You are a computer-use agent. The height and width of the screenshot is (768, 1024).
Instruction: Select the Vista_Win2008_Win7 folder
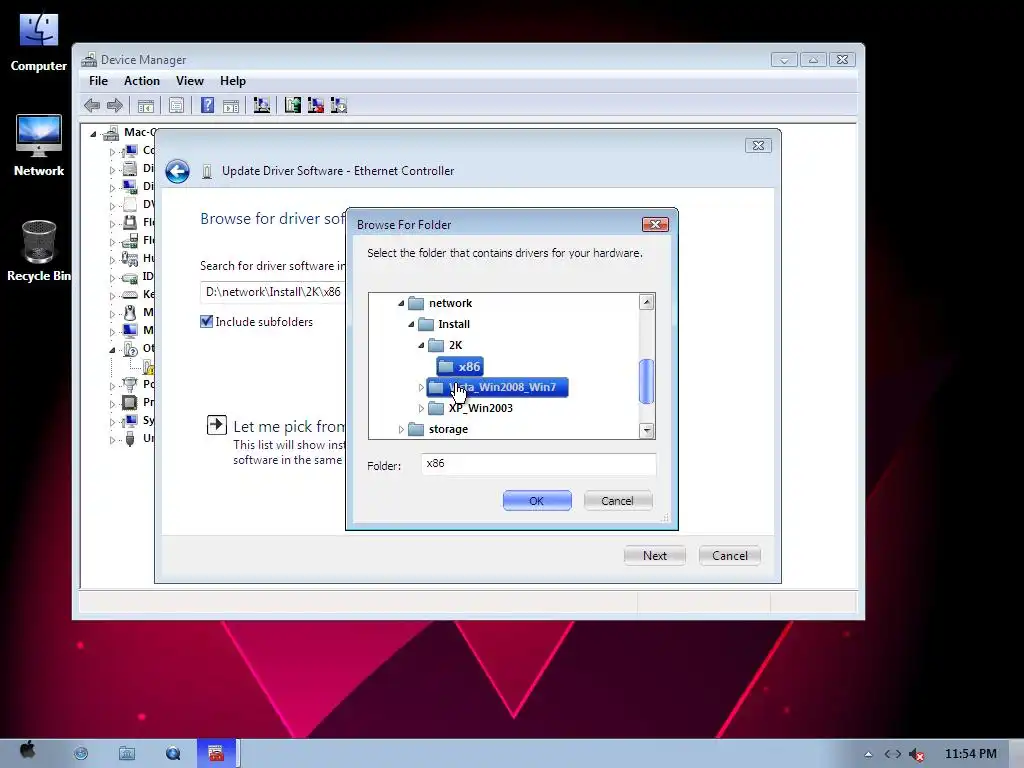point(497,387)
